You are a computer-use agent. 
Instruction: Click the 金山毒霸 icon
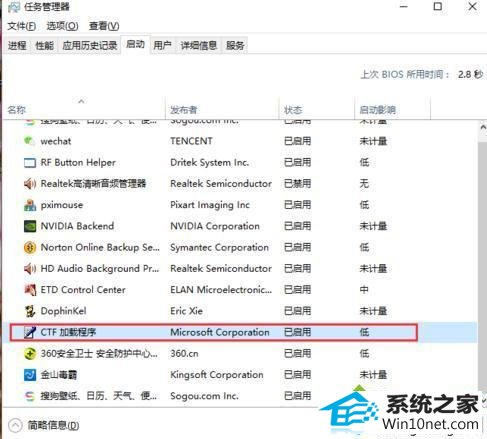[30, 375]
